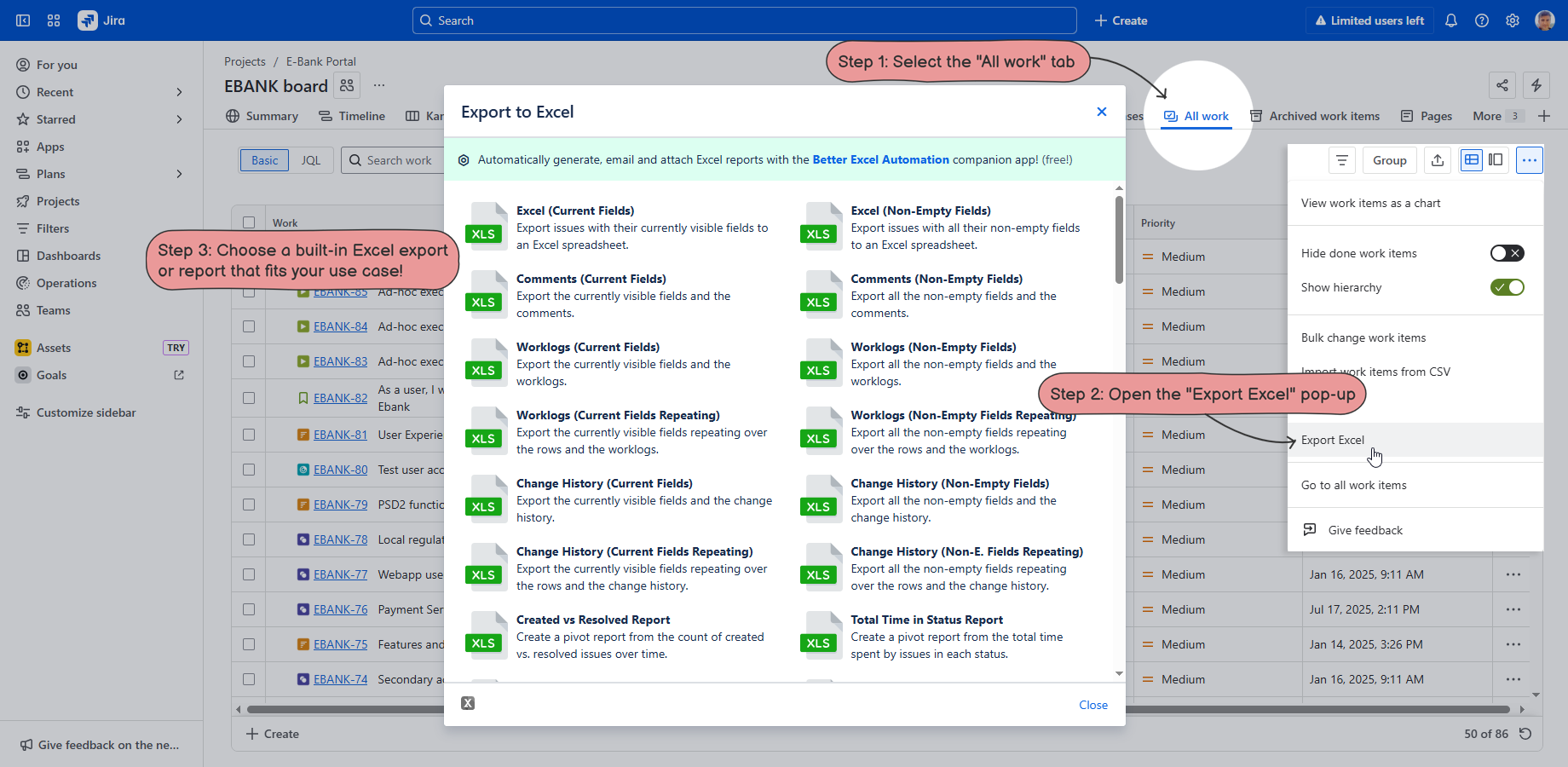
Task: Click the board team icon next to EBANK board
Action: click(x=347, y=85)
